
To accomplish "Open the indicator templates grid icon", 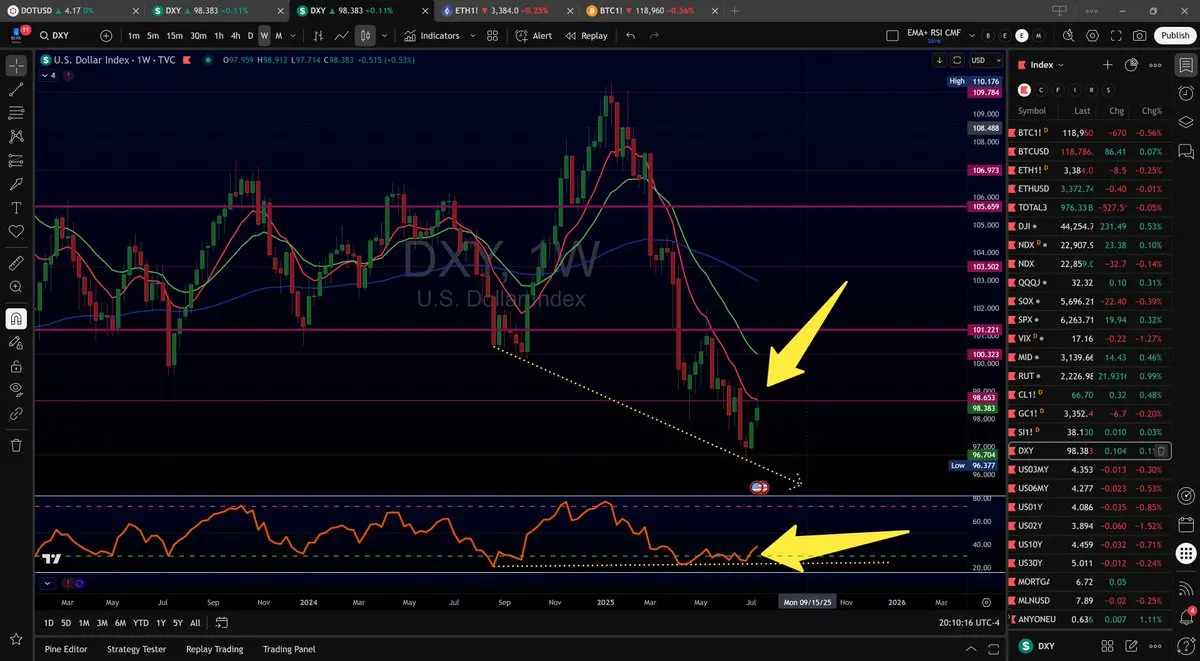I will click(492, 35).
